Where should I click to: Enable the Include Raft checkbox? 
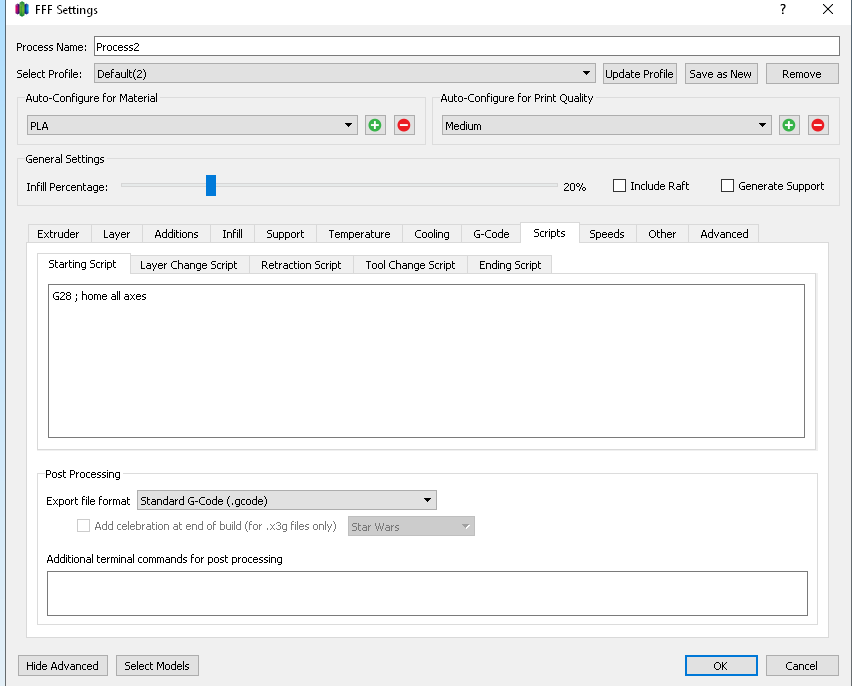point(620,186)
